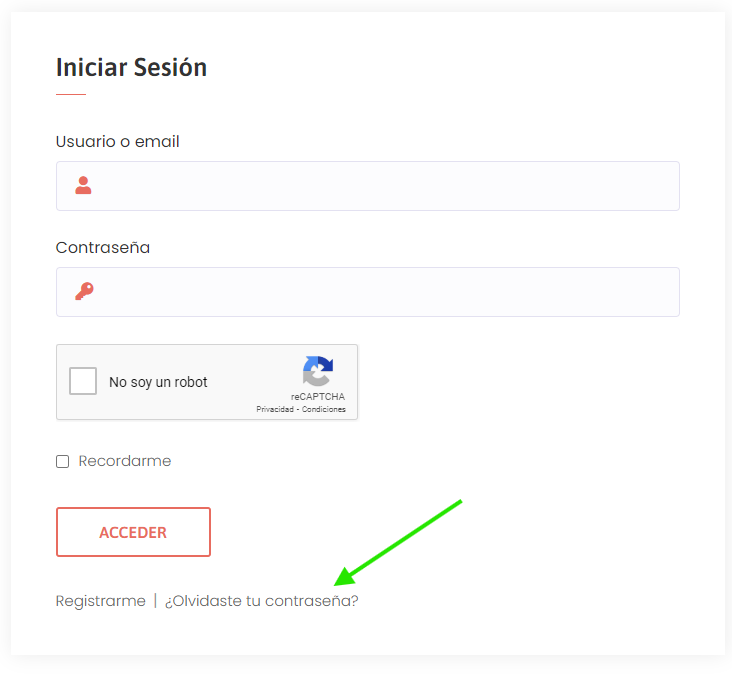Click the Contraseña field label
732x675 pixels.
103,247
